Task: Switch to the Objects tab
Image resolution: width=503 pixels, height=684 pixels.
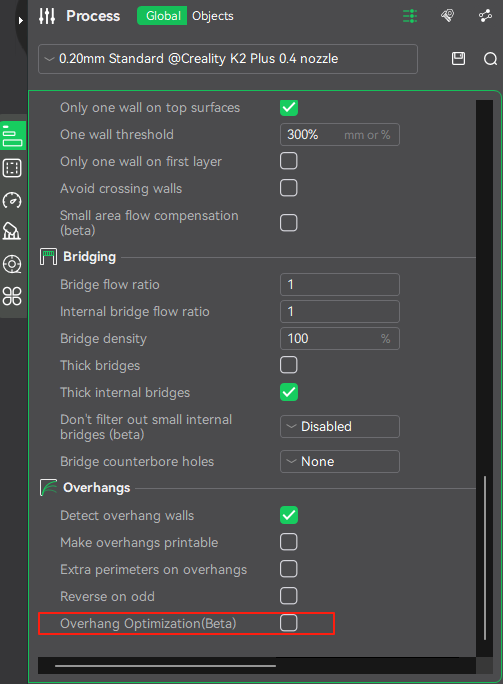Action: [213, 16]
